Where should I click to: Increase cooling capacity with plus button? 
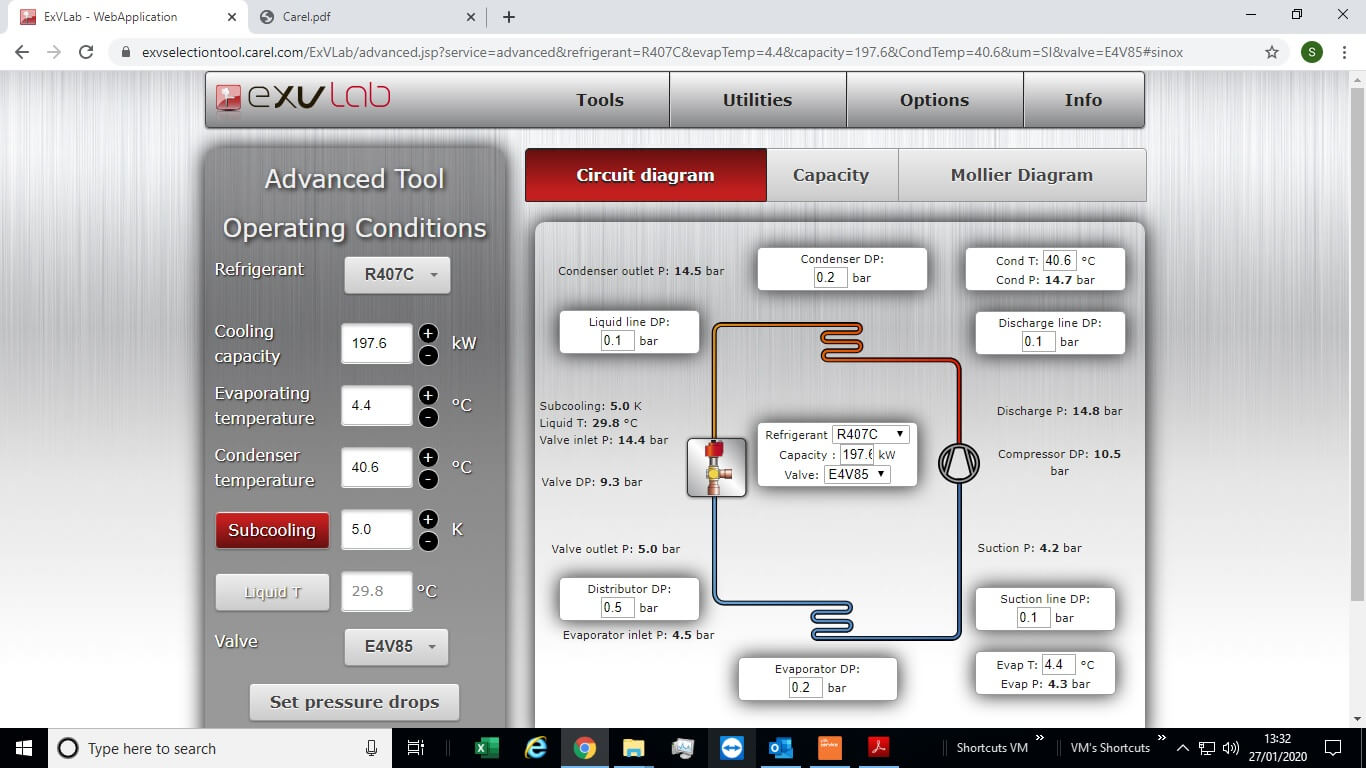pyautogui.click(x=428, y=333)
